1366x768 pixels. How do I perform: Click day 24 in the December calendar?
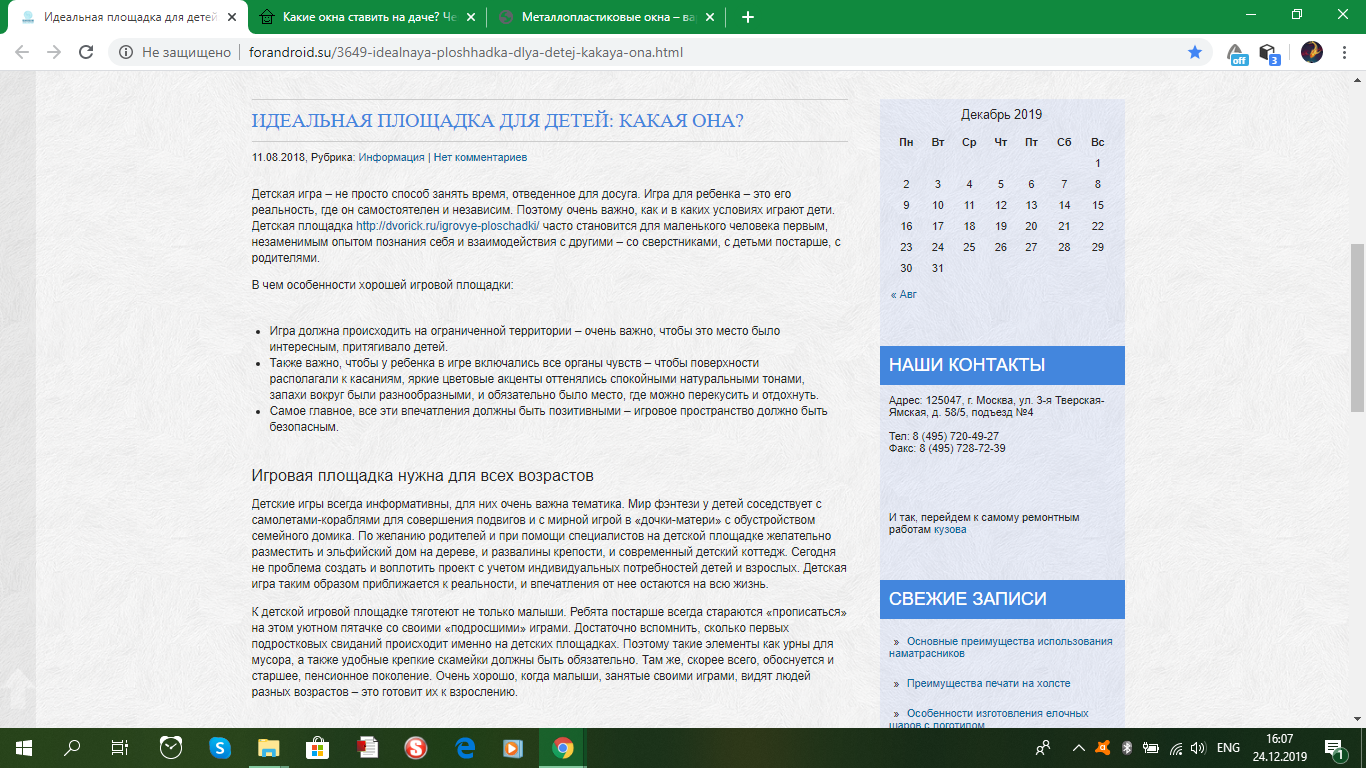click(x=938, y=247)
